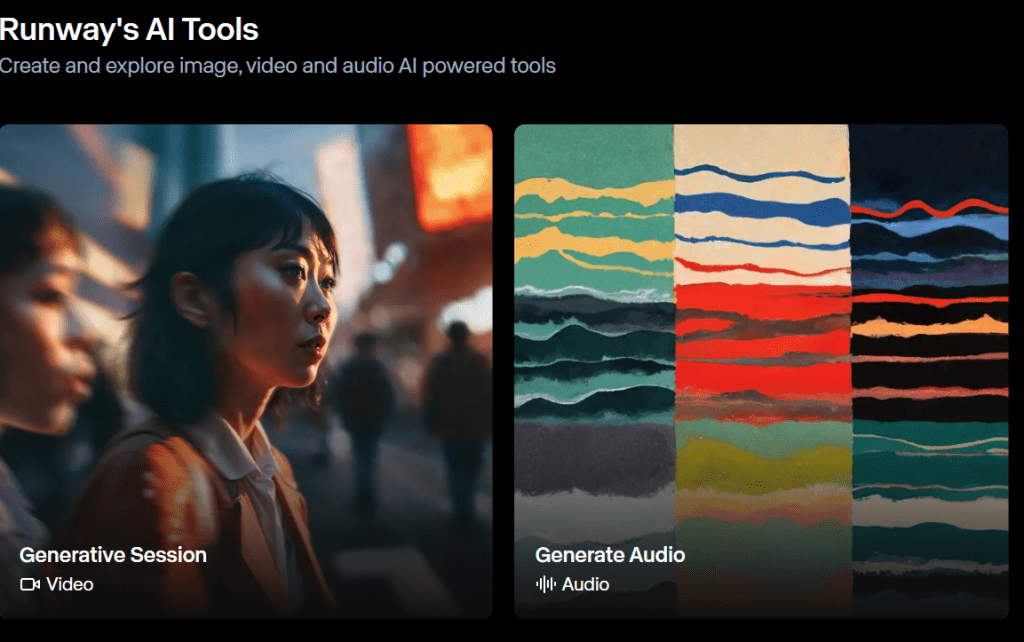Open the Generative Session title link
This screenshot has width=1024, height=642.
tap(113, 555)
